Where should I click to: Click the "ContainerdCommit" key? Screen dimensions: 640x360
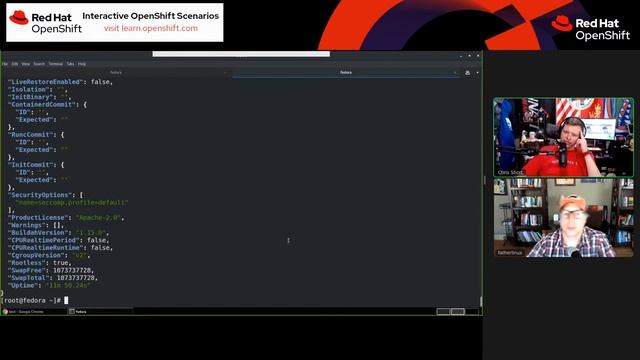pos(42,104)
